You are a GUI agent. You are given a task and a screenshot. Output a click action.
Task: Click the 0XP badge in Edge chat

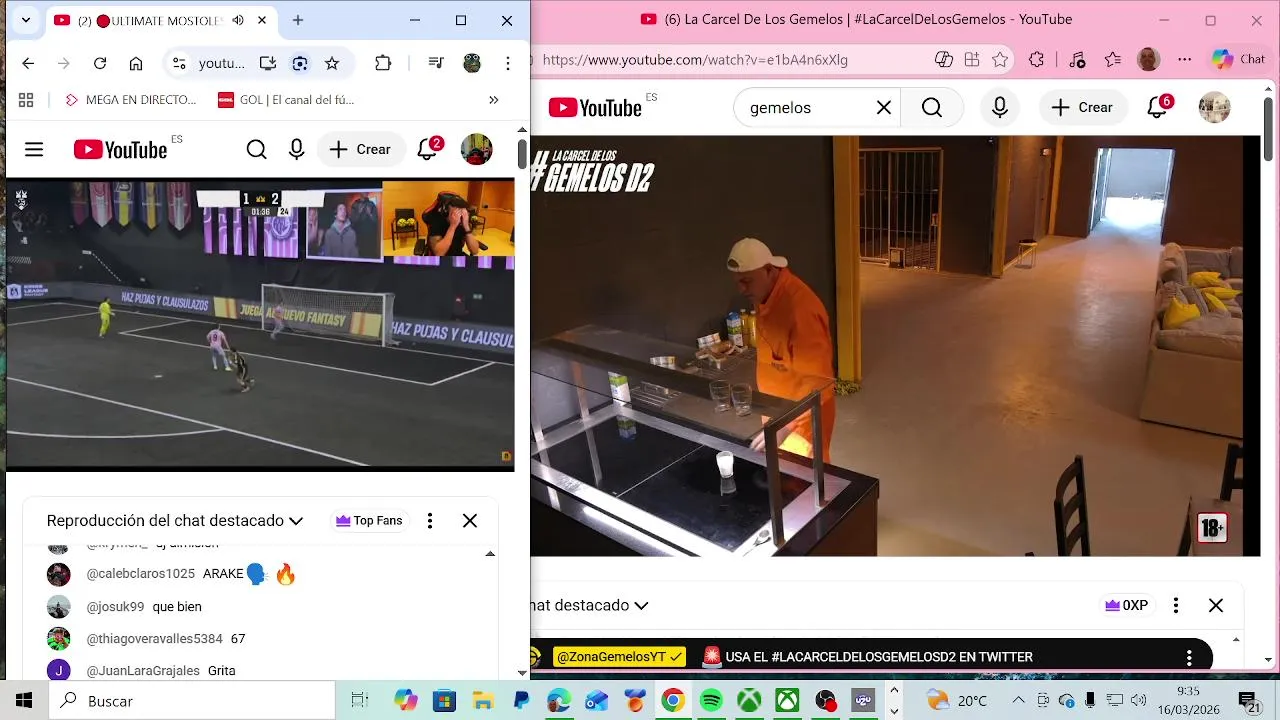(1126, 605)
